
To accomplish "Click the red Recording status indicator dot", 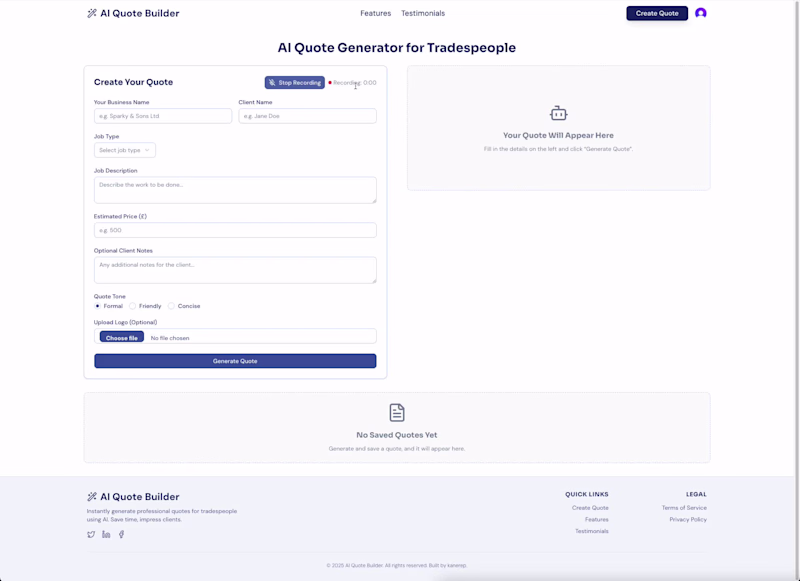I will 331,82.
